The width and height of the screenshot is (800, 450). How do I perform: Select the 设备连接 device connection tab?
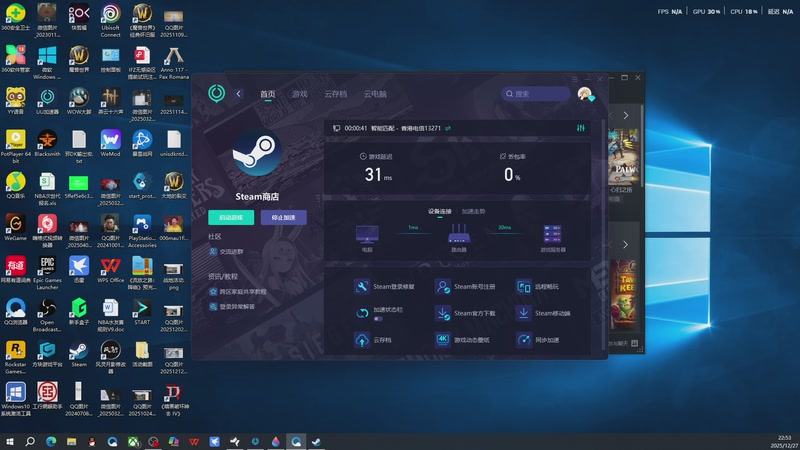pos(439,211)
